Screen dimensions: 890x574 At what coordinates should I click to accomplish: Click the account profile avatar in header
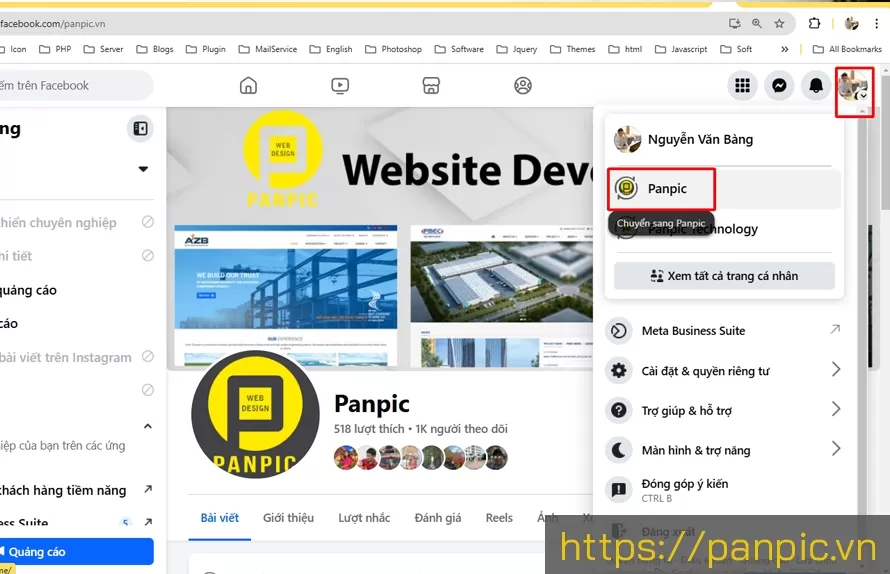[x=853, y=86]
